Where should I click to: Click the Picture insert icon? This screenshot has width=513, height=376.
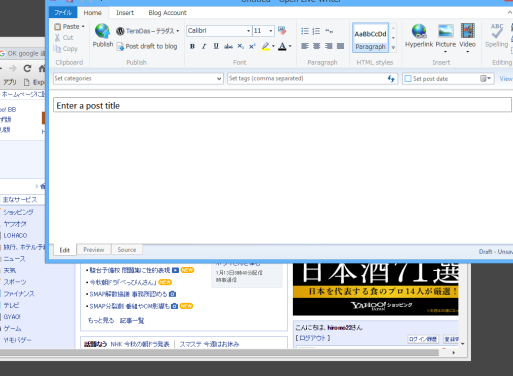pyautogui.click(x=446, y=31)
